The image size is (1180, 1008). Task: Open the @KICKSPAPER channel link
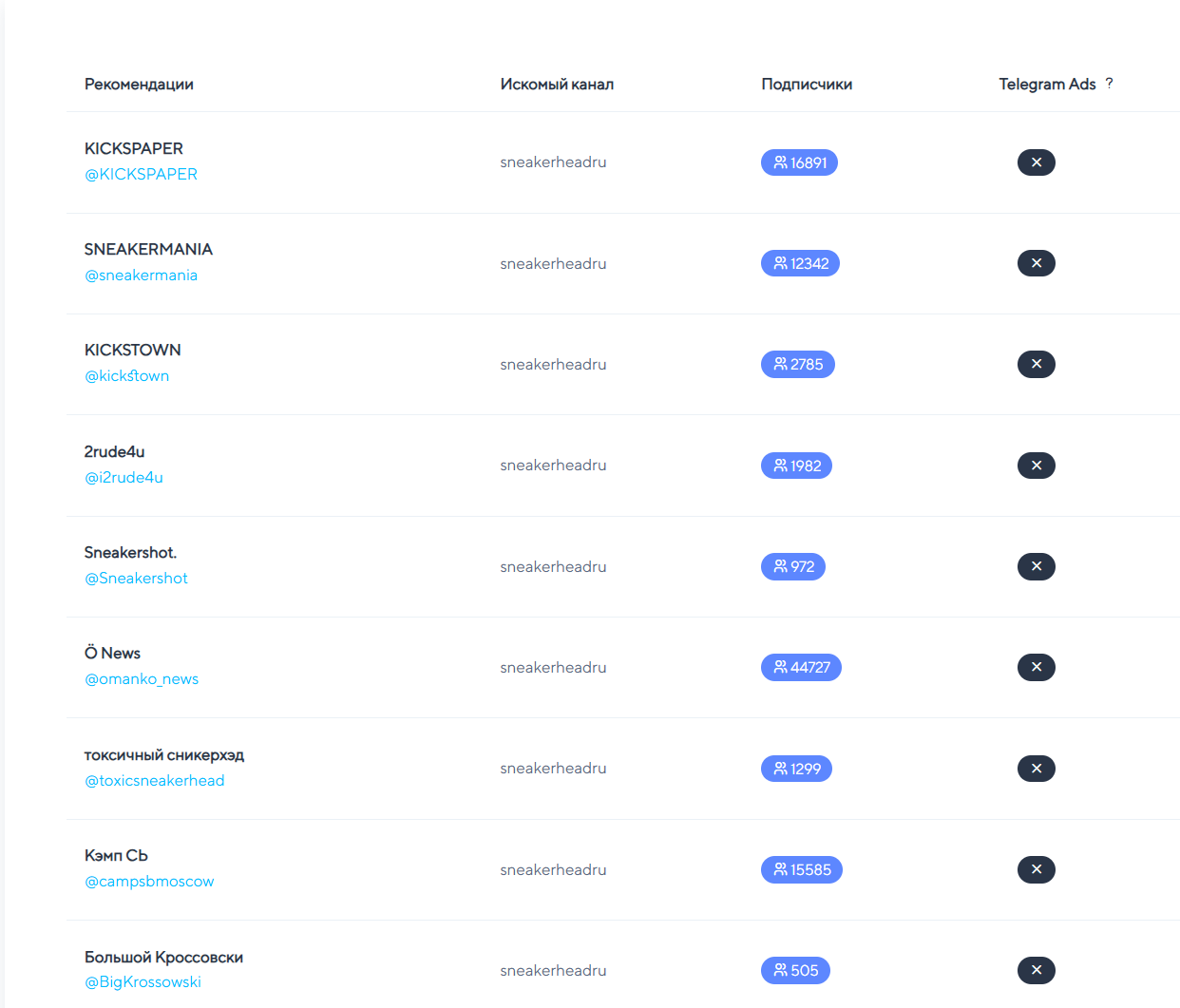141,174
